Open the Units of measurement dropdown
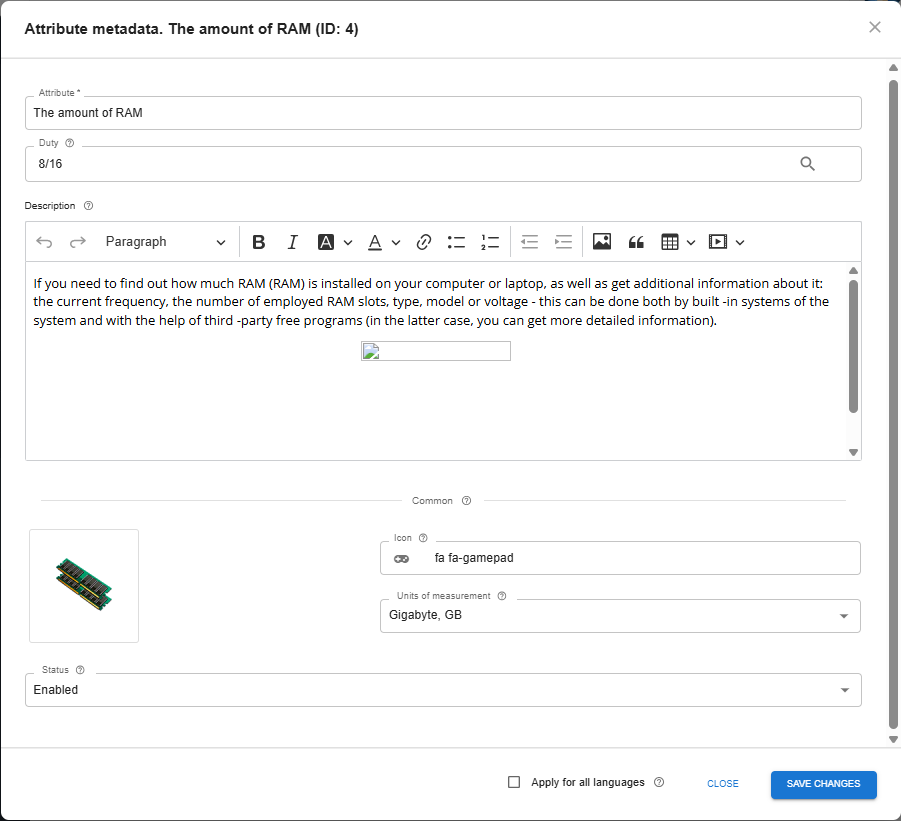 pos(846,615)
